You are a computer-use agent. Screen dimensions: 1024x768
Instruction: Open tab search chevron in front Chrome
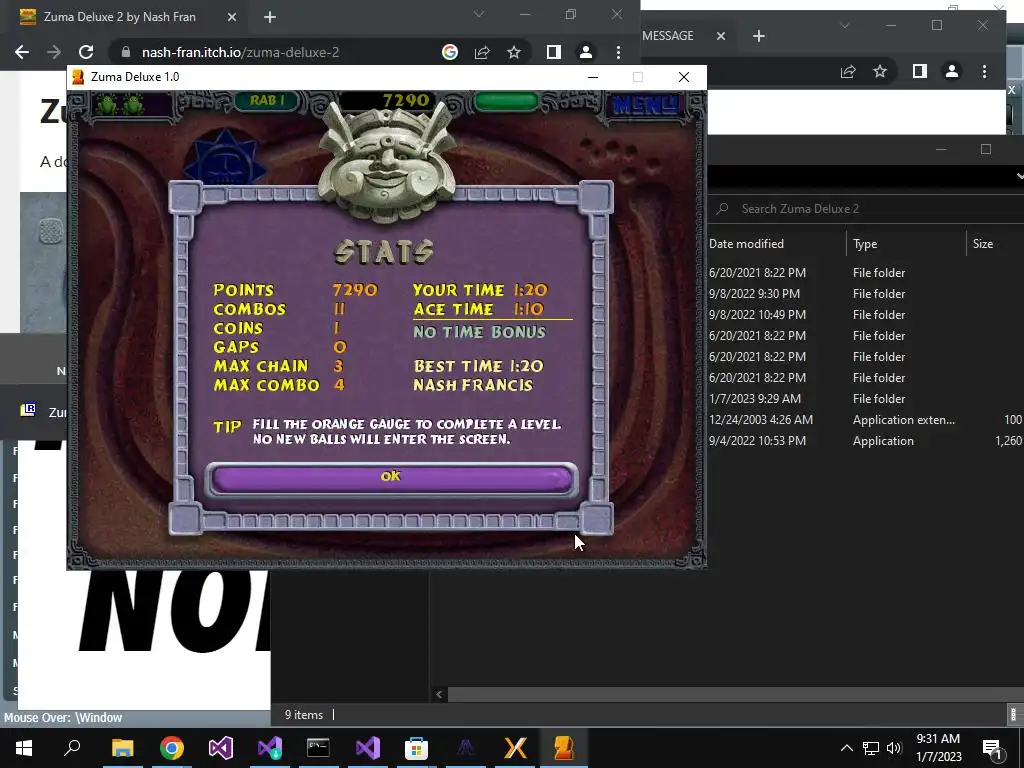(479, 14)
